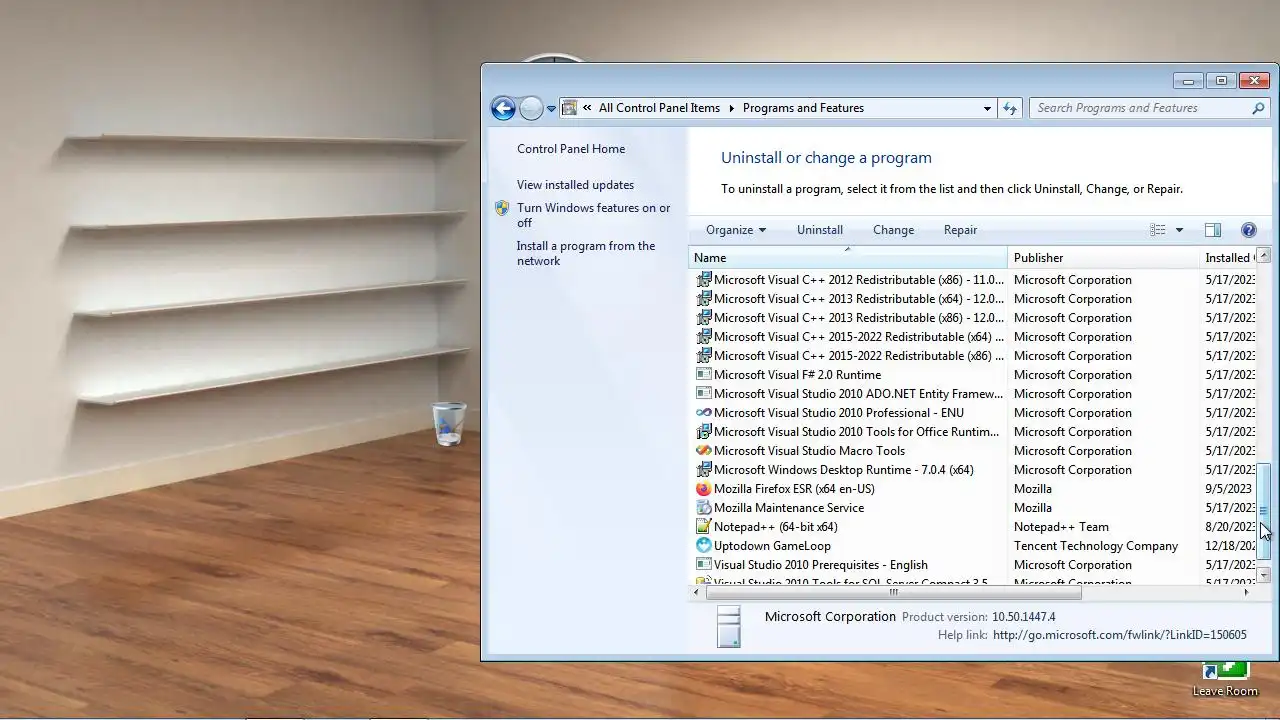Click horizontal scrollbar right arrow
1280x720 pixels.
(1246, 592)
